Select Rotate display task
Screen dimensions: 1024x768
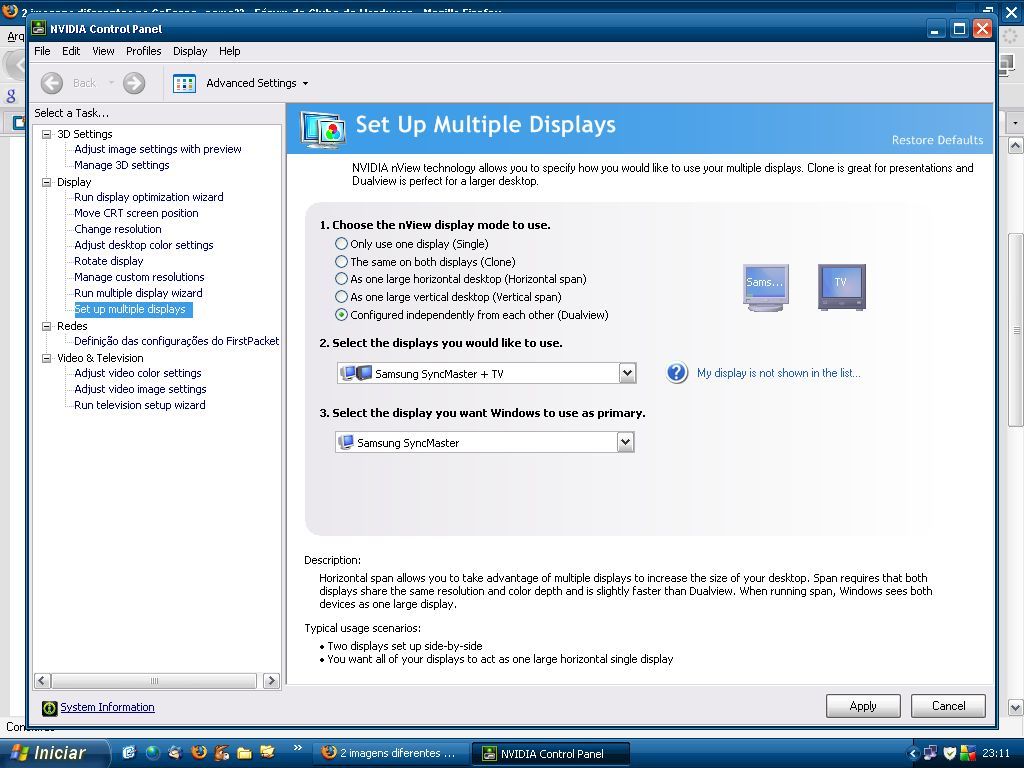tap(108, 261)
